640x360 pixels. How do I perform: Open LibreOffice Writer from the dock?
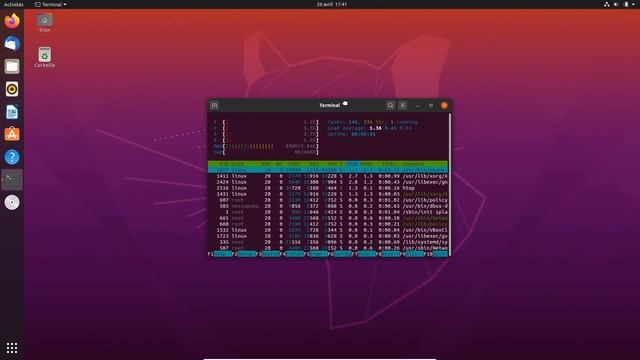click(12, 112)
